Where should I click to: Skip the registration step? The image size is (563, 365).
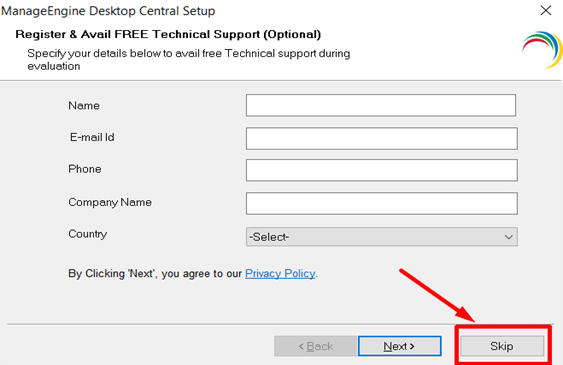pyautogui.click(x=502, y=346)
